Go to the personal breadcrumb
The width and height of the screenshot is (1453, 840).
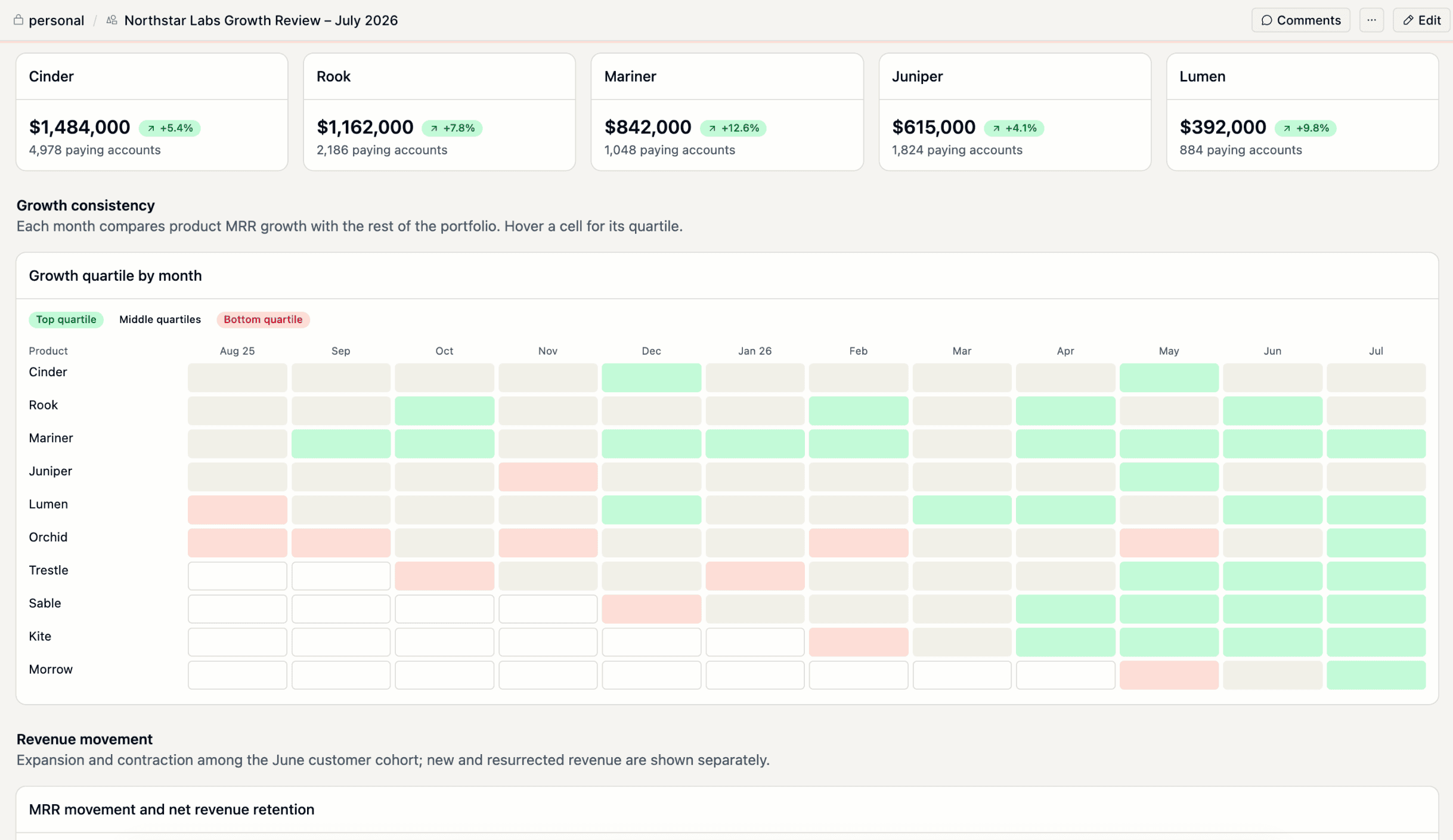pos(56,20)
